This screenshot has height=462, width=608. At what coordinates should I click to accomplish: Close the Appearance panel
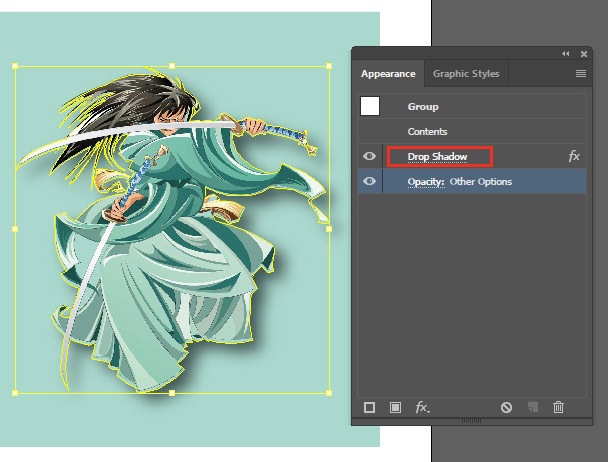pyautogui.click(x=584, y=54)
